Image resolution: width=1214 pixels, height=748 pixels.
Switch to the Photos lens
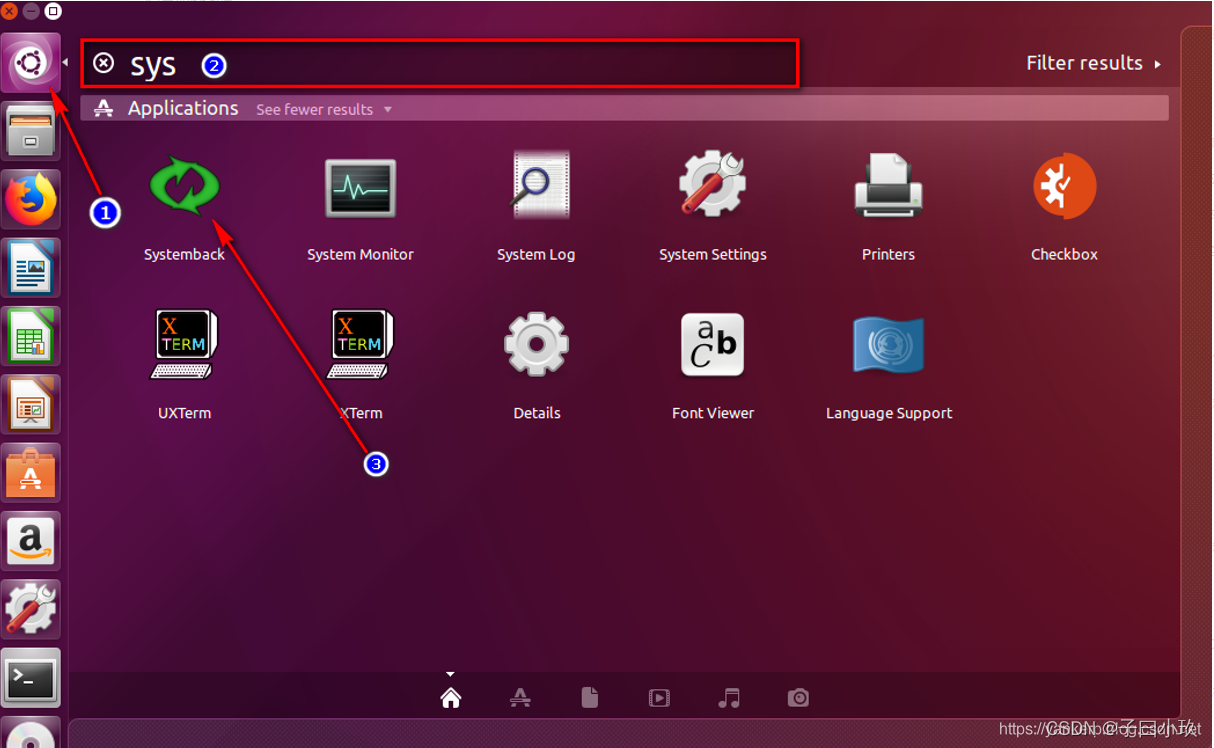click(x=798, y=697)
